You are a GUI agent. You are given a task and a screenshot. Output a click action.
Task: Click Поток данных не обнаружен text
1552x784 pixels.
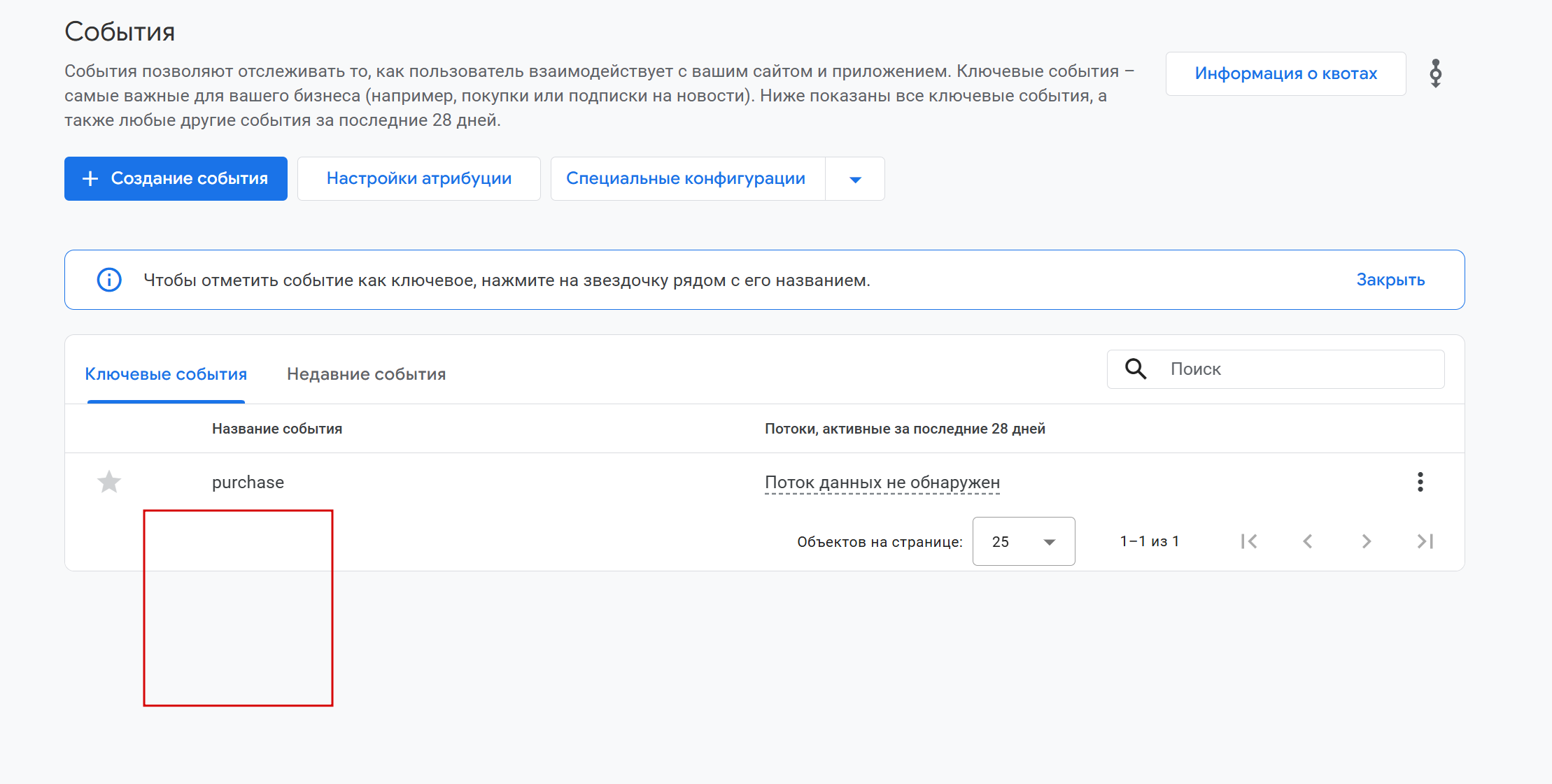tap(882, 483)
